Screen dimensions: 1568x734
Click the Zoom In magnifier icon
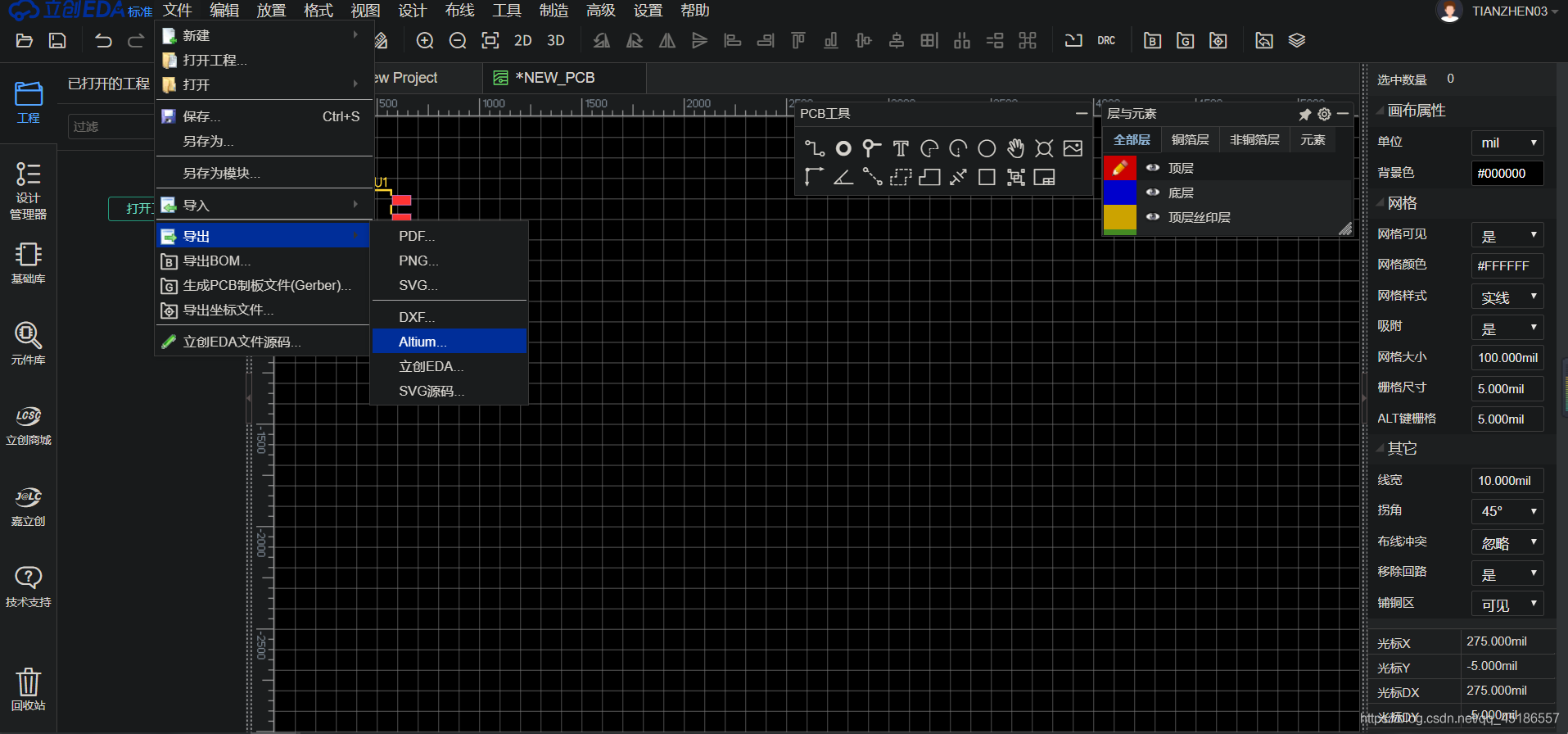coord(425,40)
